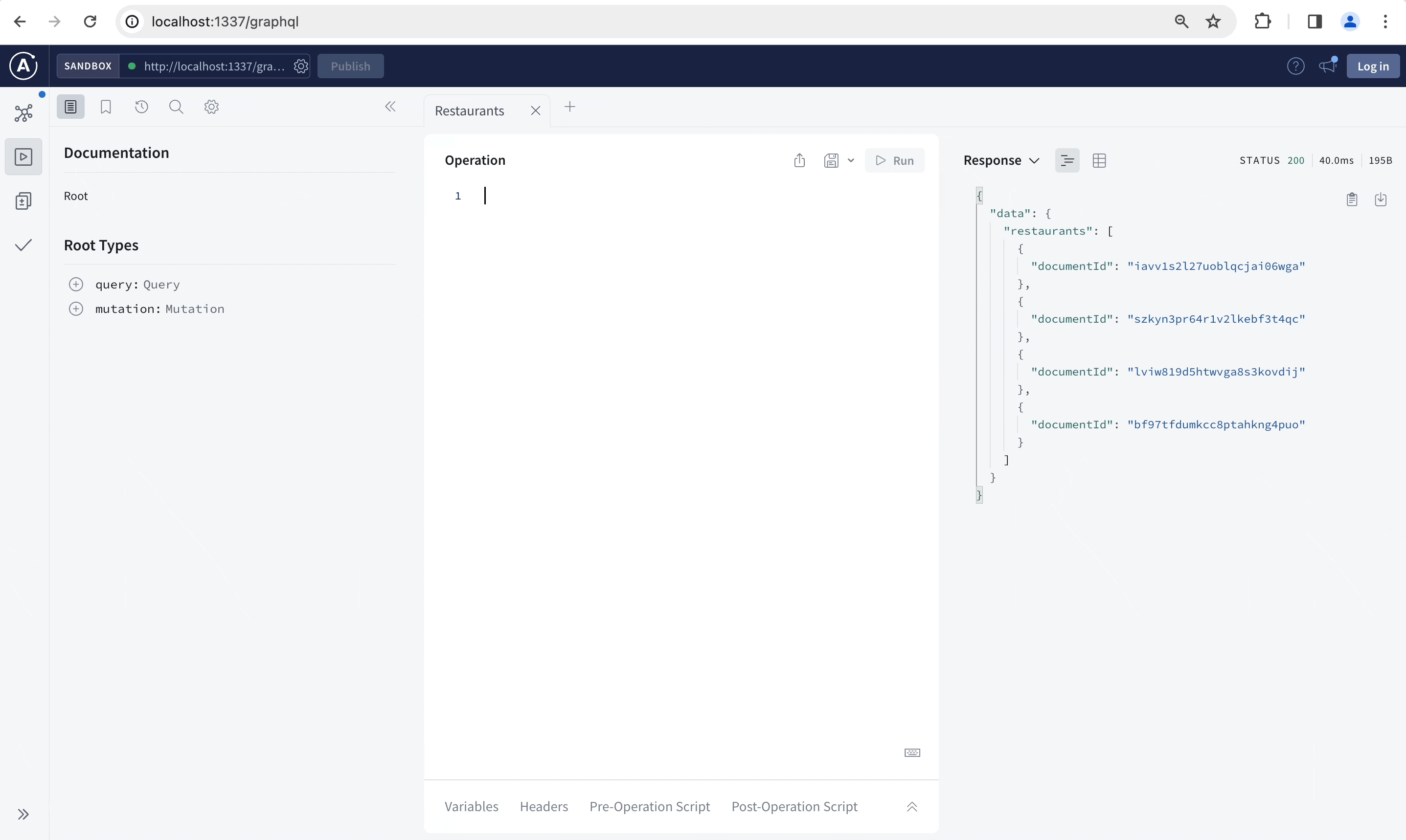Screen dimensions: 1406x840
Task: Click the Publish button in toolbar
Action: (x=350, y=66)
